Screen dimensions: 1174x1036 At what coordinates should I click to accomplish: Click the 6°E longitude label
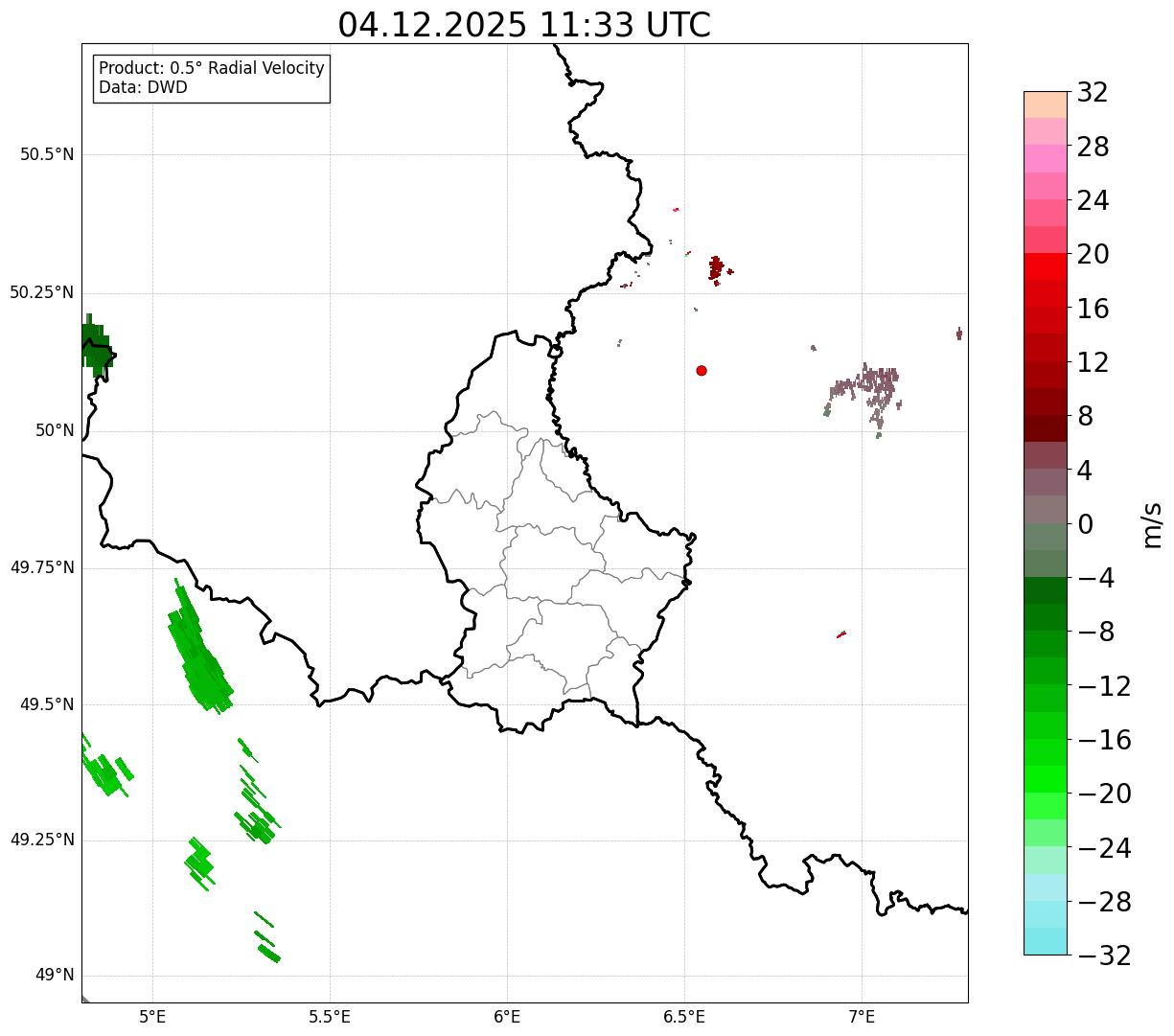(507, 1016)
